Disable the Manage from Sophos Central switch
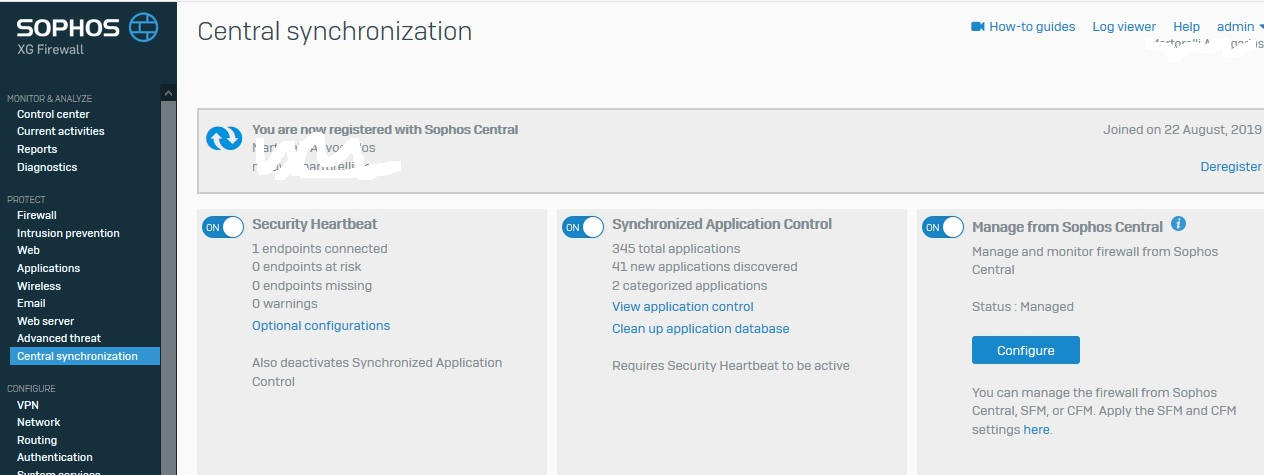The width and height of the screenshot is (1264, 475). pos(943,227)
